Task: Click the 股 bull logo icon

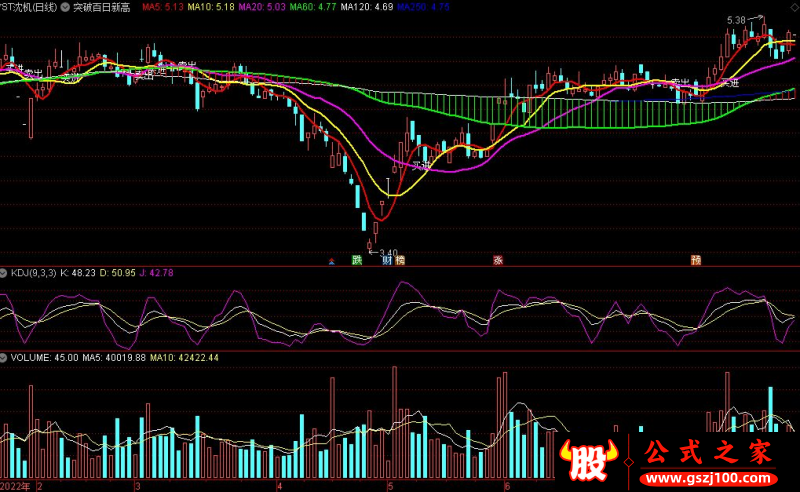Action: click(589, 459)
